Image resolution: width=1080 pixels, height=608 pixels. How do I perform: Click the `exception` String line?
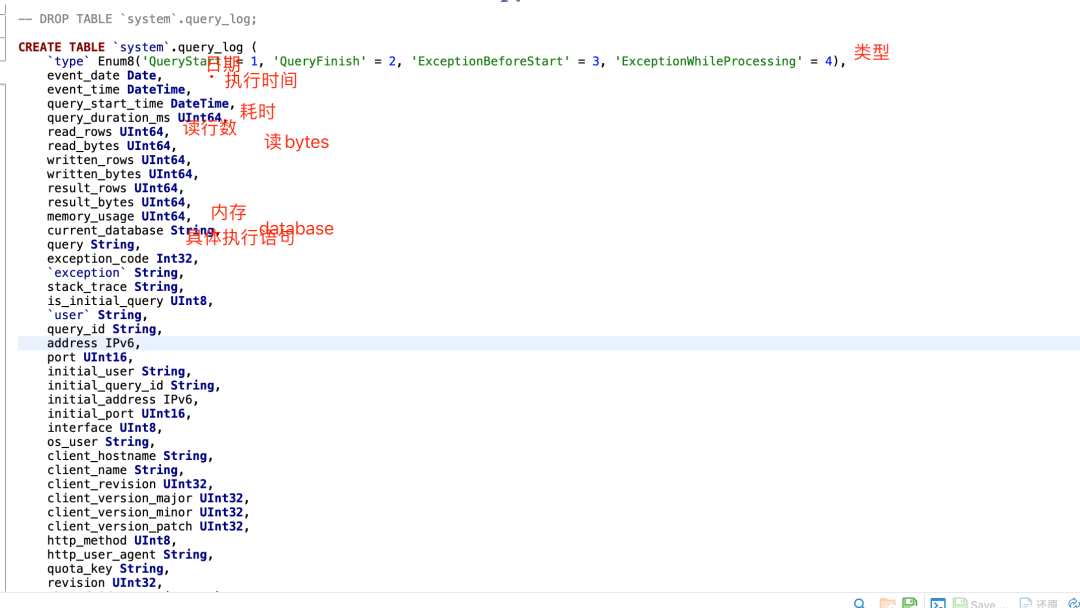[x=115, y=273]
